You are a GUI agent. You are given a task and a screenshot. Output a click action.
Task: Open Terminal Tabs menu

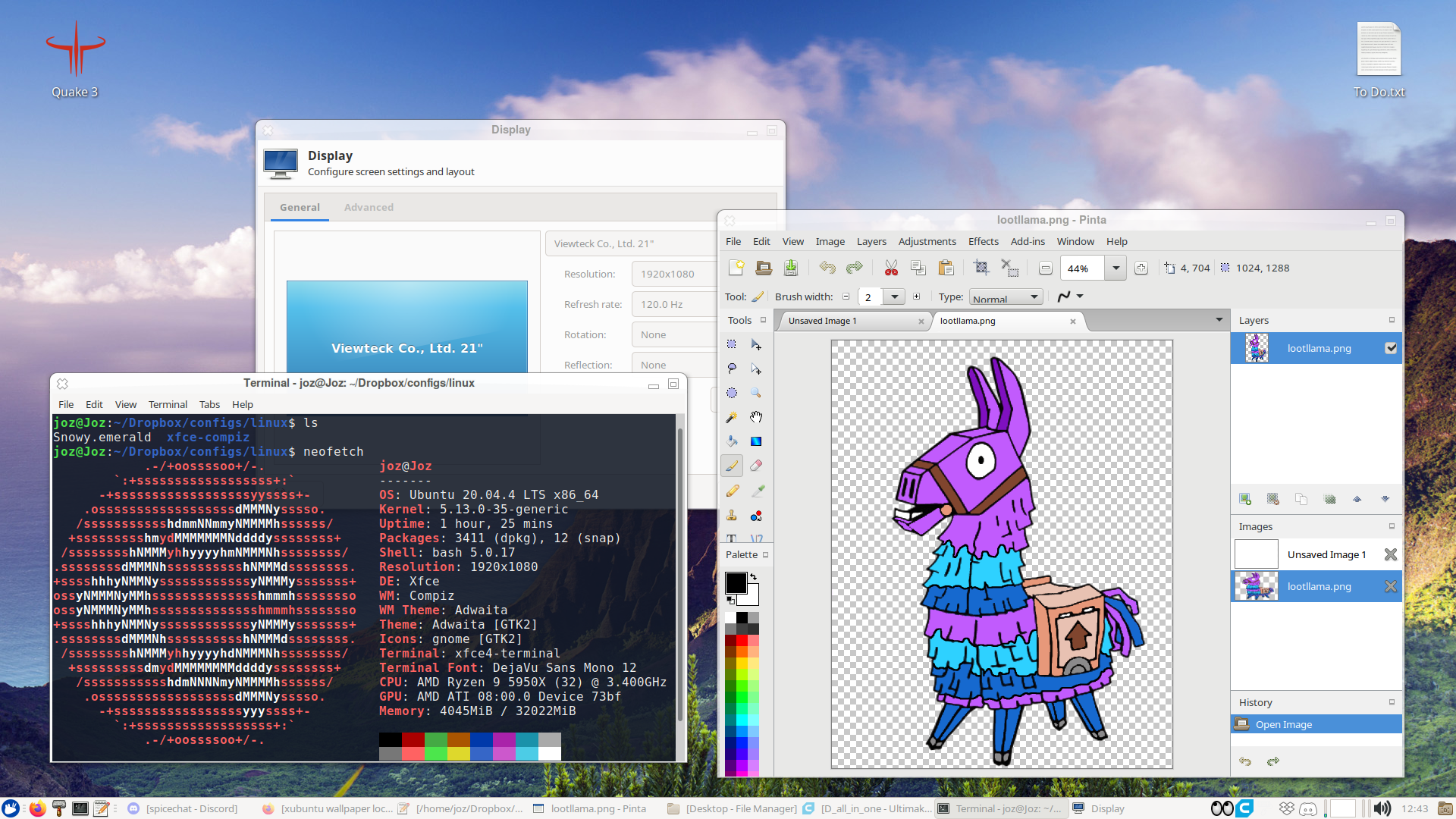(209, 404)
